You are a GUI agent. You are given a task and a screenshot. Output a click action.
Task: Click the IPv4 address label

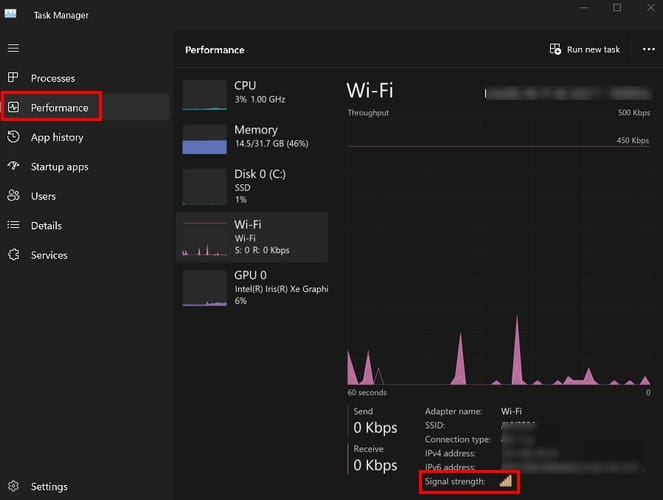point(450,454)
